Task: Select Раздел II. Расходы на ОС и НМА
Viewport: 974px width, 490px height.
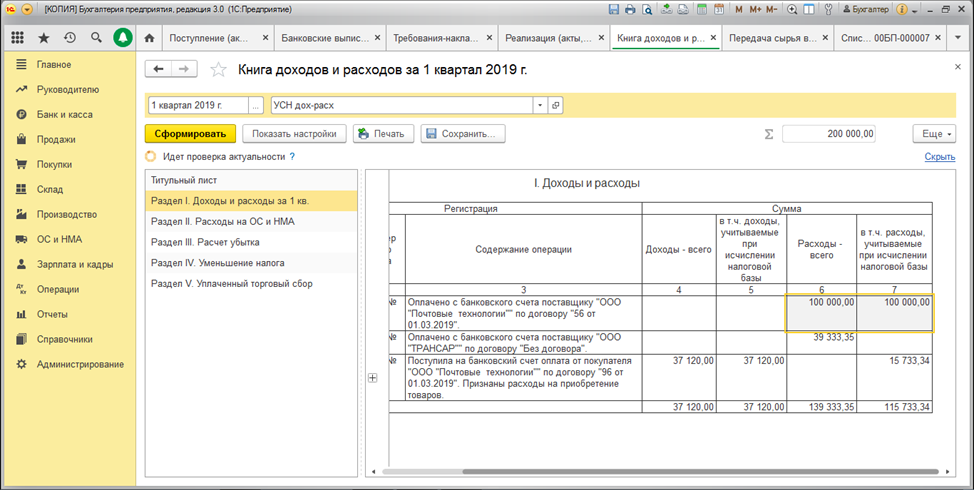Action: point(251,221)
